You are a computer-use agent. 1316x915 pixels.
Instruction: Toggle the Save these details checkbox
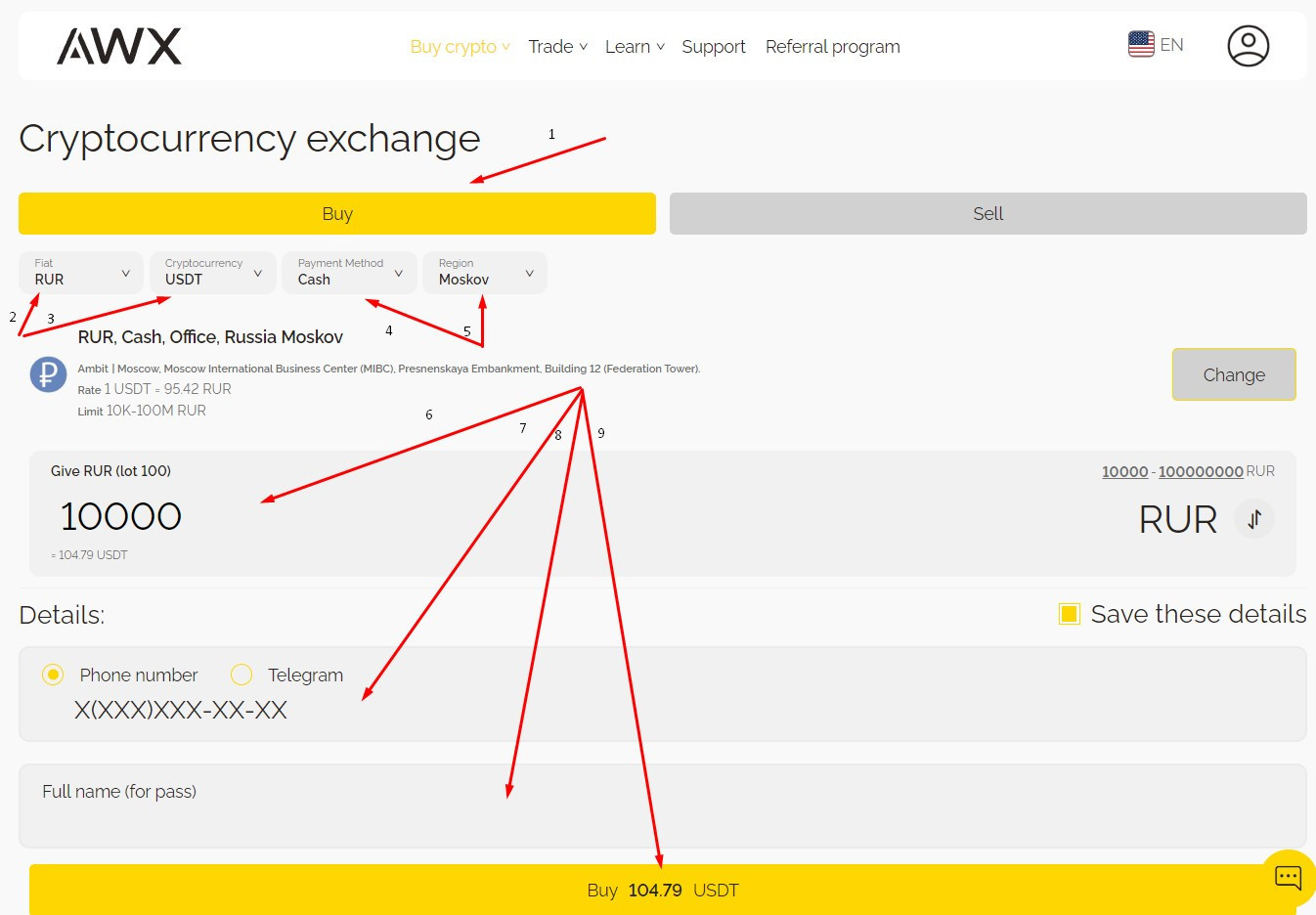[1070, 614]
